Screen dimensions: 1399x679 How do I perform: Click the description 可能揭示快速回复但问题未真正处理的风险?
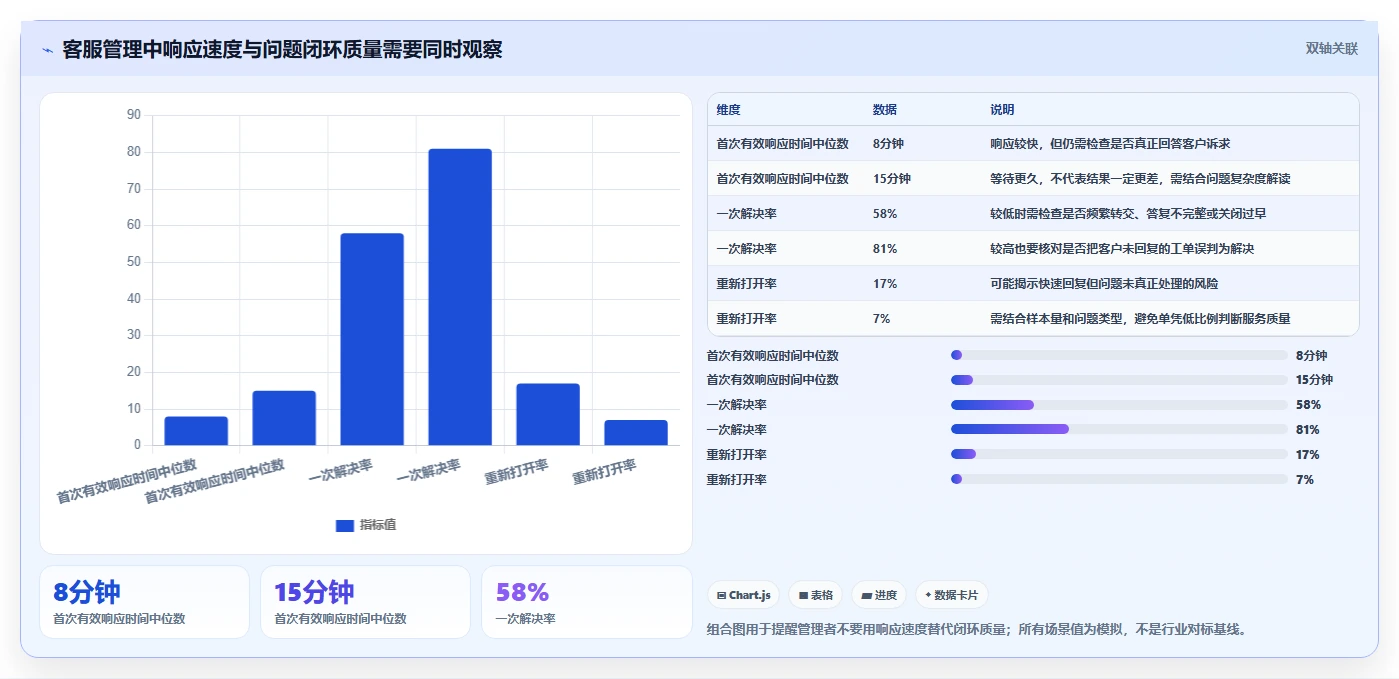coord(1105,284)
